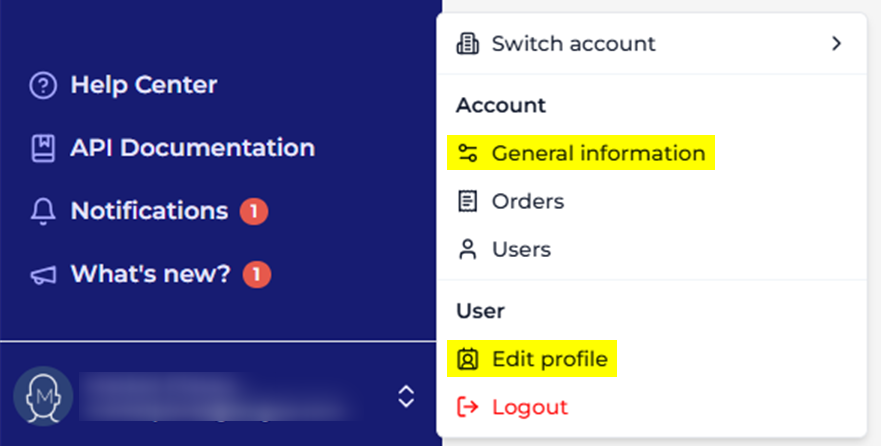The image size is (882, 446).
Task: Select the Orders menu label
Action: (527, 202)
